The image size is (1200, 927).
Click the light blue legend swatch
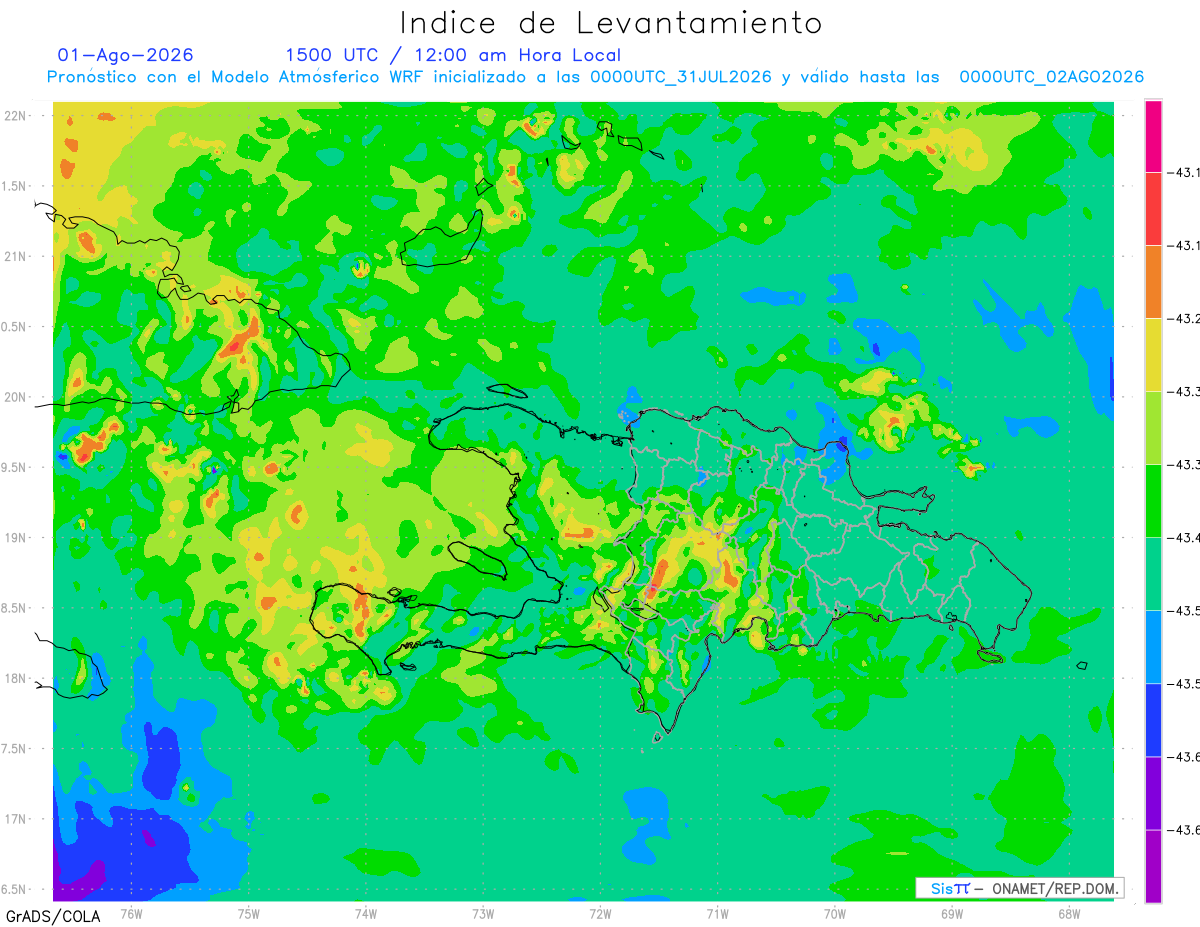tap(1153, 647)
